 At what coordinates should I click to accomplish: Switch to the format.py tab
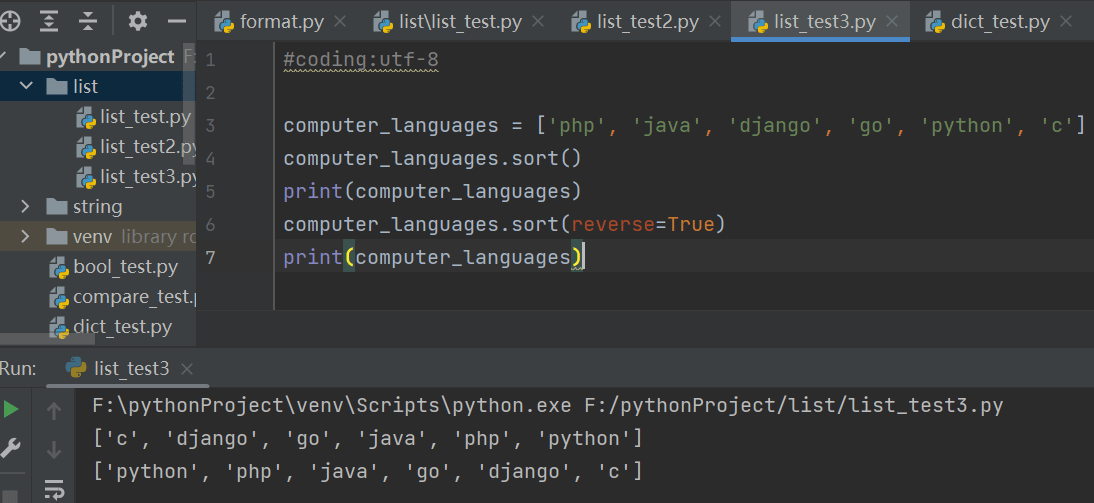click(281, 22)
